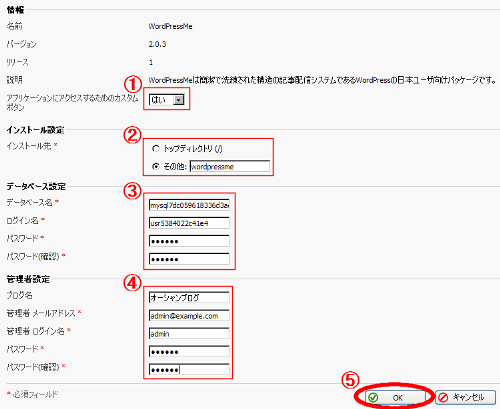The image size is (500, 409).
Task: Click the green checkmark icon on OK
Action: coord(374,397)
